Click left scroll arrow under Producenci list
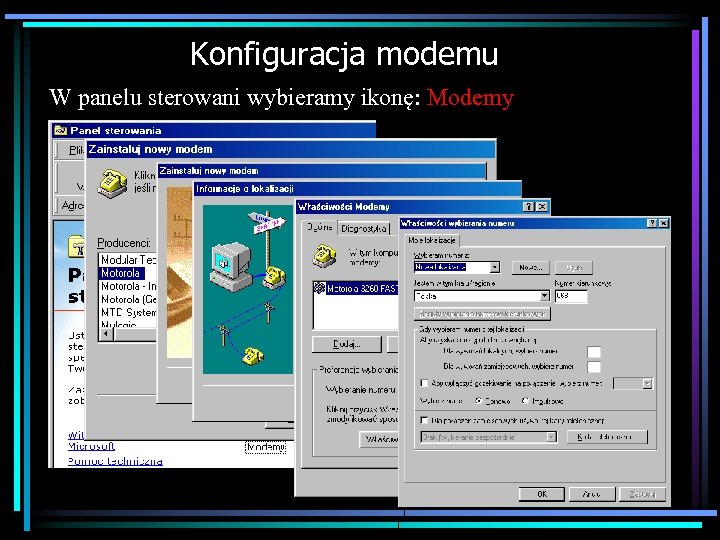Screen dimensions: 720x540 click(x=107, y=334)
